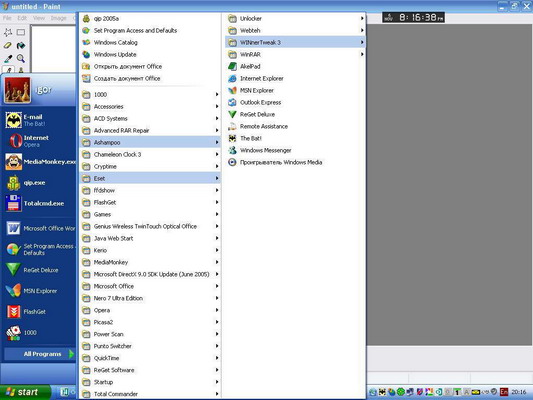This screenshot has width=533, height=400.
Task: Expand ACD Systems submenu
Action: (150, 118)
